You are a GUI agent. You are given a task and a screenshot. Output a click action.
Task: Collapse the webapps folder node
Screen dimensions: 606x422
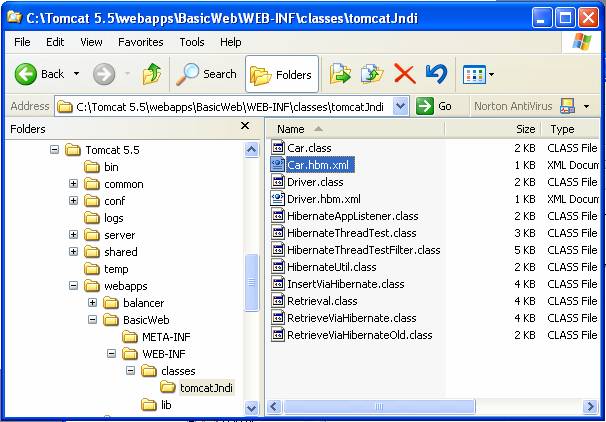[73, 286]
